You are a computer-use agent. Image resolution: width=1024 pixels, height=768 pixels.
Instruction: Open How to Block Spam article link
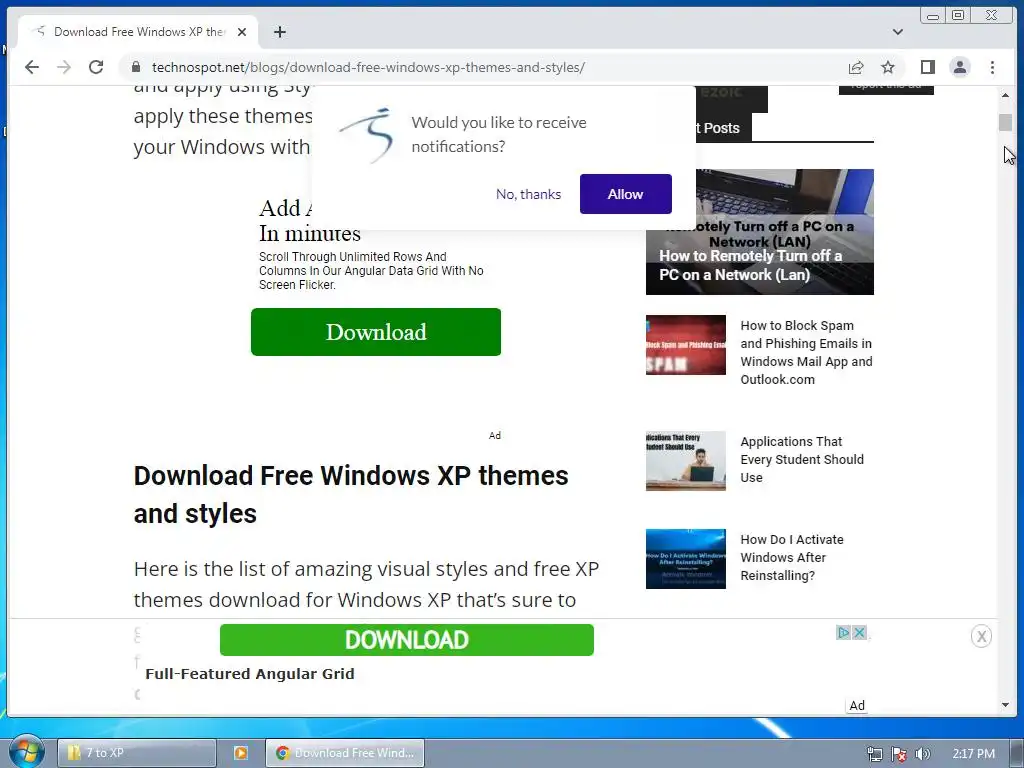807,353
